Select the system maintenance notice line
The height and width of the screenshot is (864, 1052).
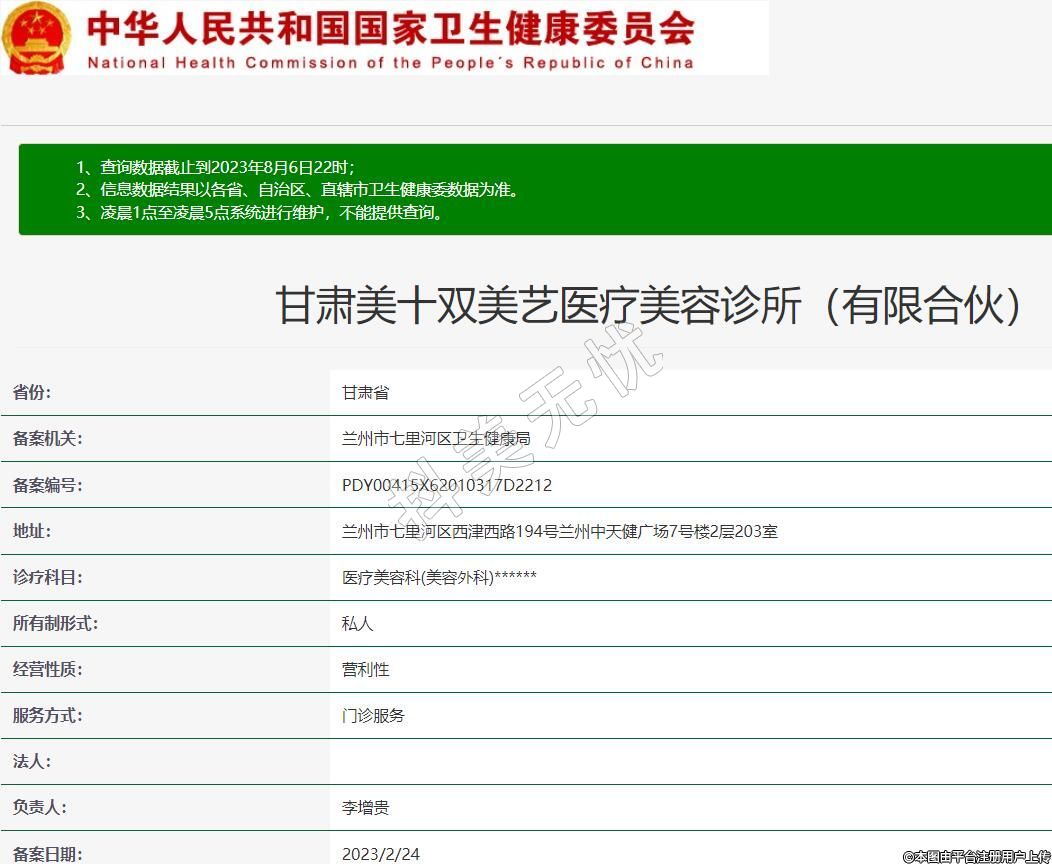[259, 212]
